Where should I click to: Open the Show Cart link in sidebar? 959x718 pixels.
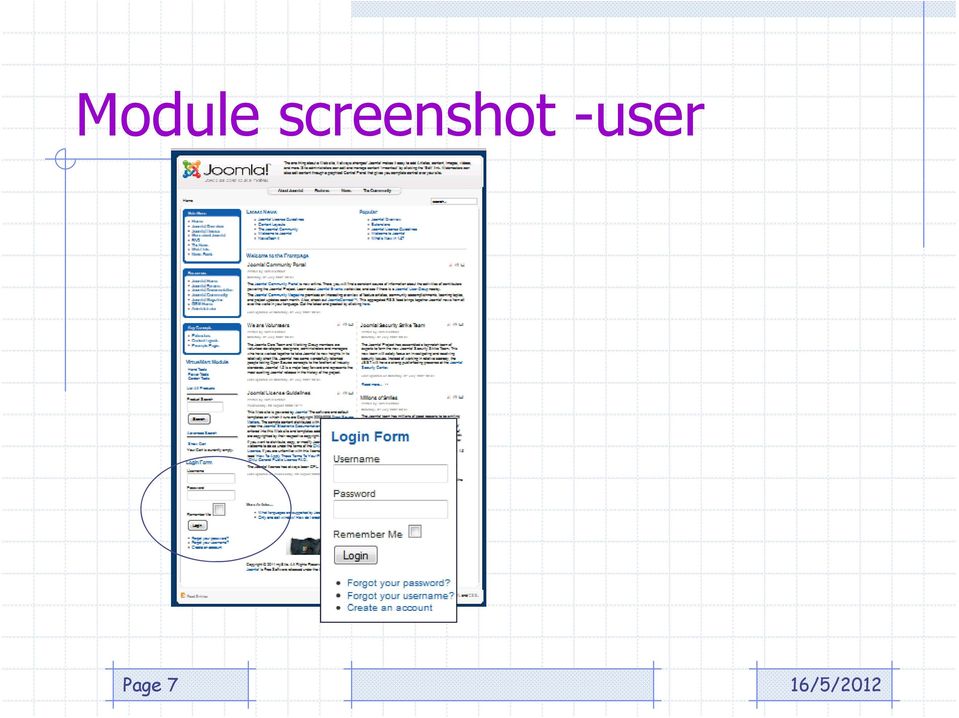(x=196, y=444)
